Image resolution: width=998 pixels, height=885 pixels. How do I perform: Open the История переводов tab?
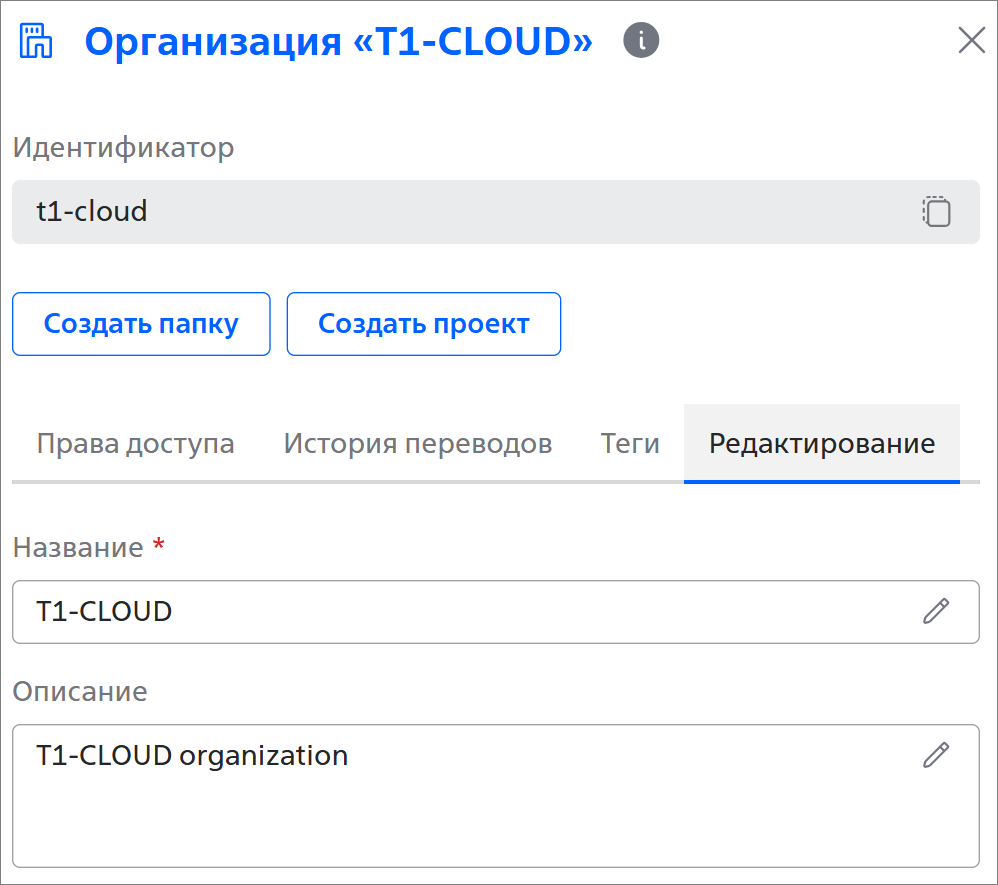tap(418, 443)
